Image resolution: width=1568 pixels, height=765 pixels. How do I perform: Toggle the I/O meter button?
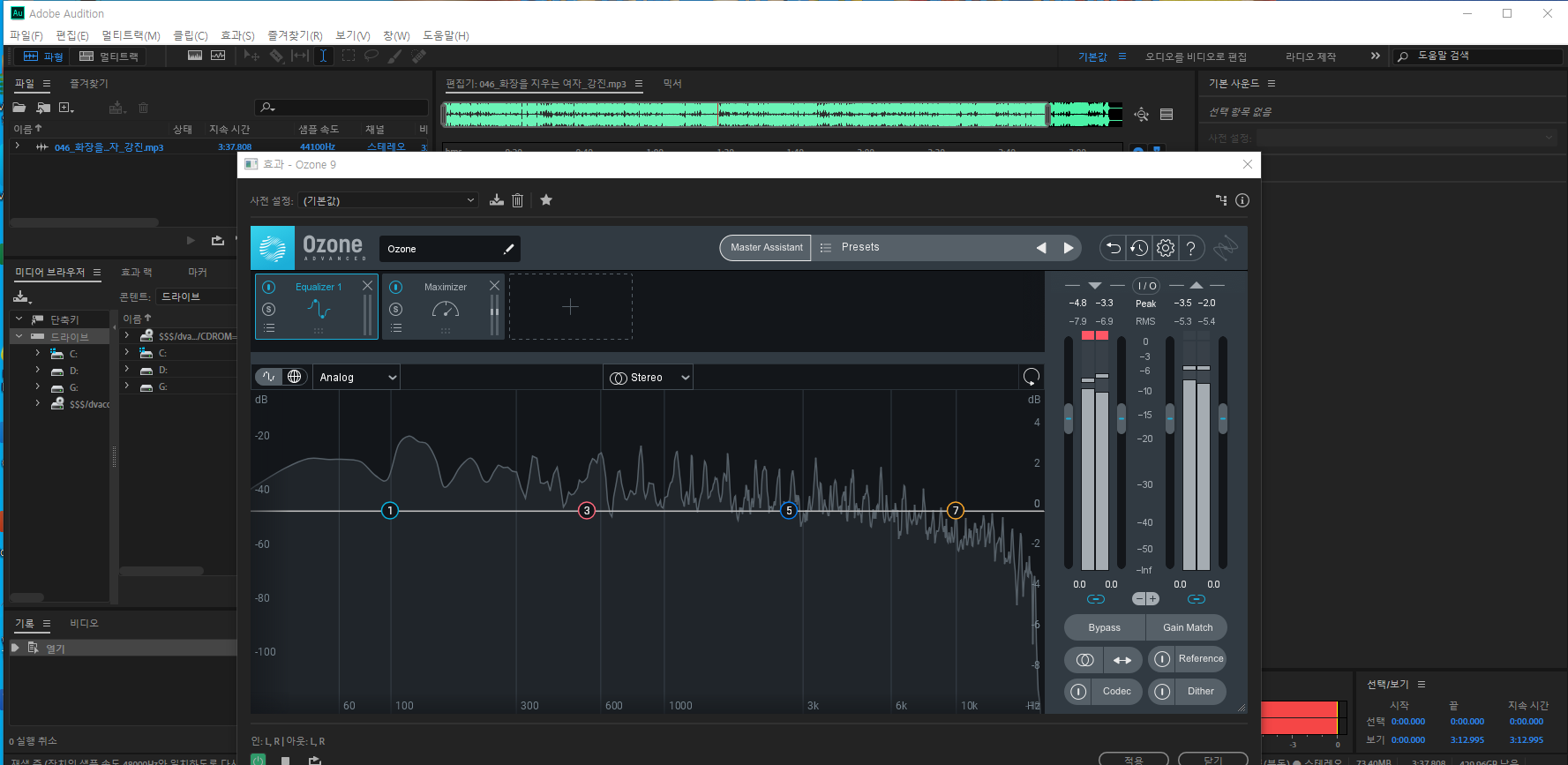(x=1146, y=286)
